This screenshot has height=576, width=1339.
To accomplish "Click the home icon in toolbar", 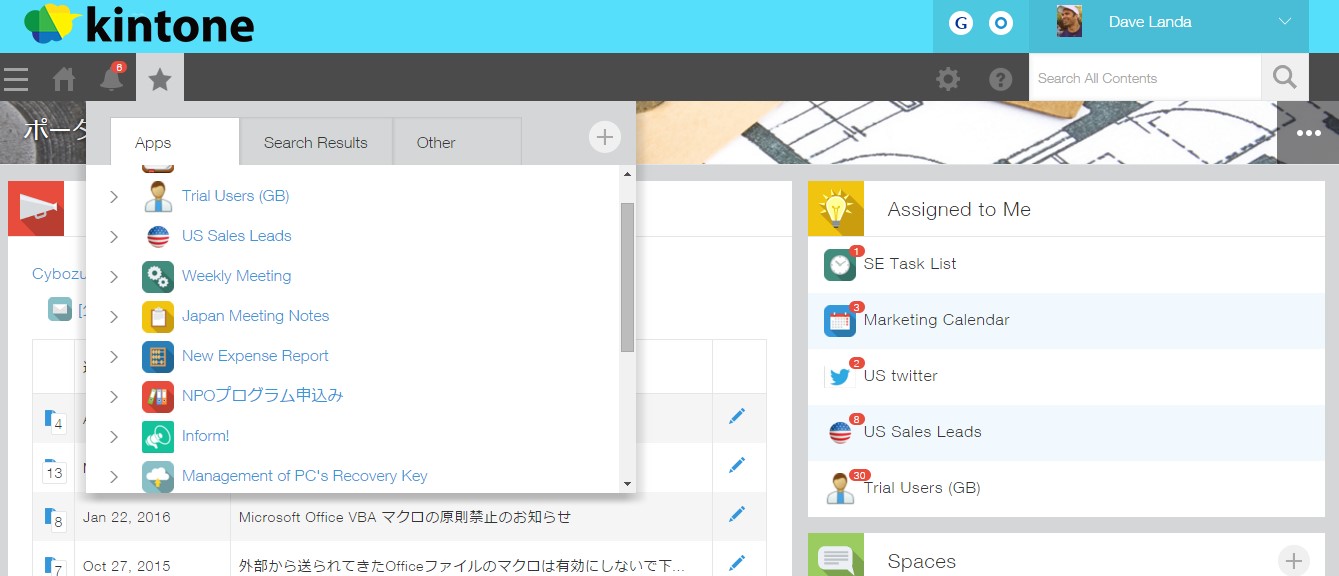I will 64,78.
